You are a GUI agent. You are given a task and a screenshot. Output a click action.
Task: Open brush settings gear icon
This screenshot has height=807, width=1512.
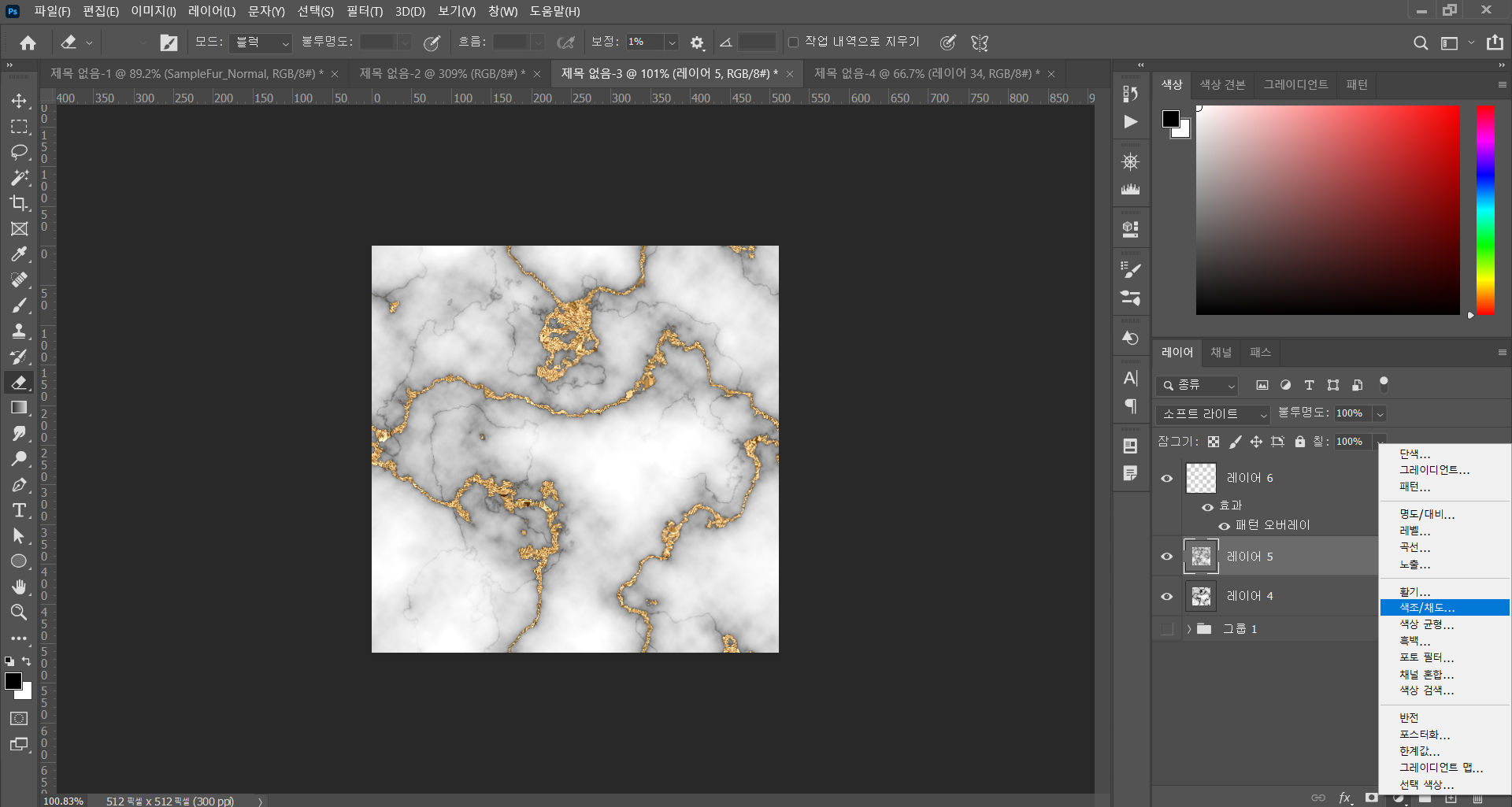pyautogui.click(x=697, y=43)
